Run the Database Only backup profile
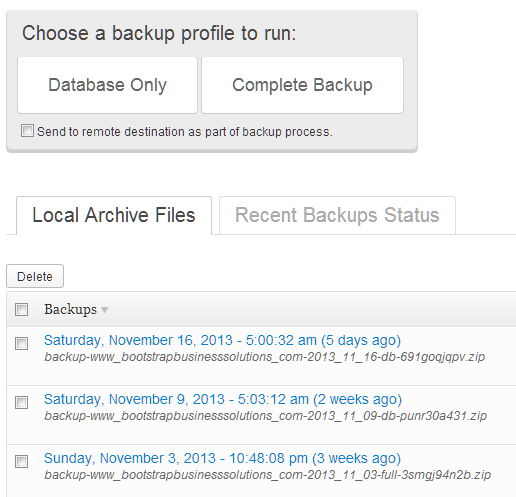This screenshot has width=516, height=497. point(107,85)
